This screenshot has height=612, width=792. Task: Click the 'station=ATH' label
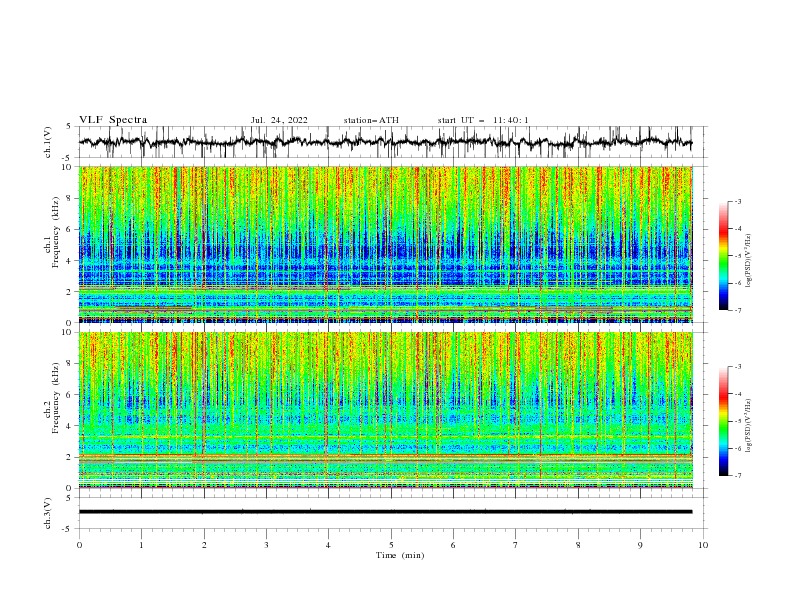point(371,120)
